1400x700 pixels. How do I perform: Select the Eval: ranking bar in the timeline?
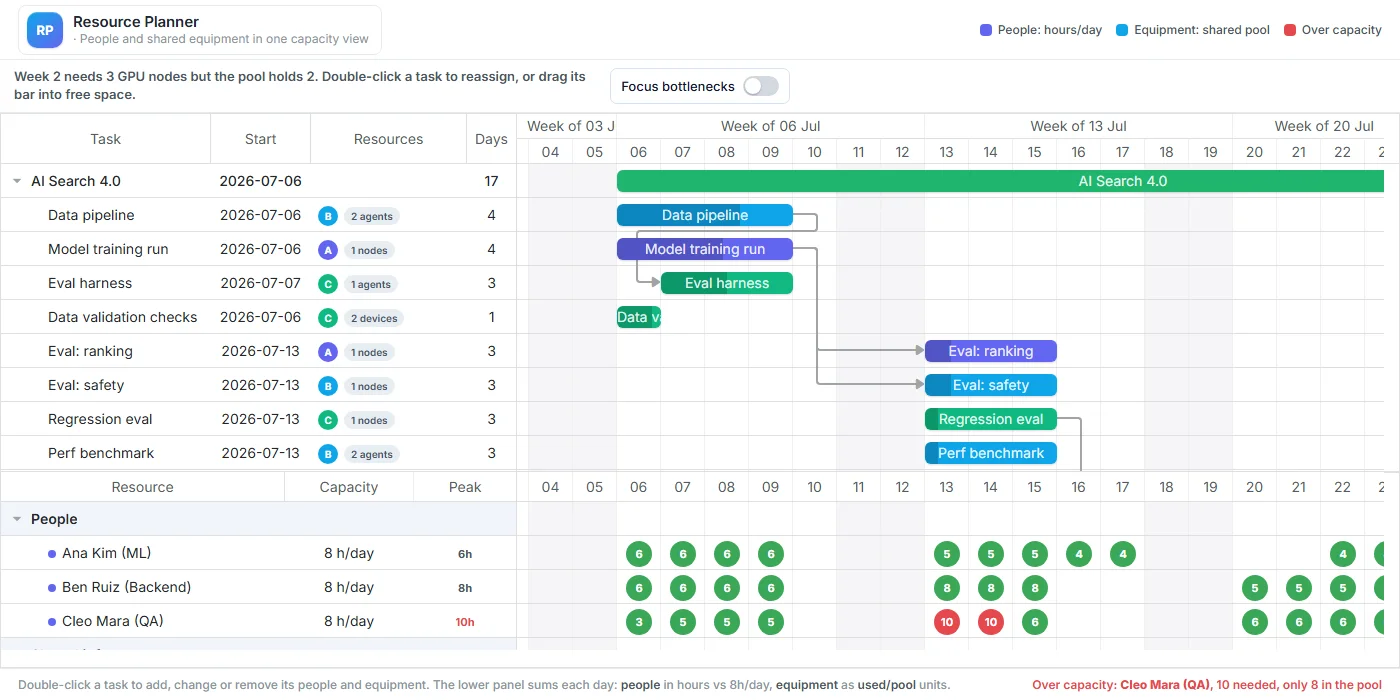point(990,351)
